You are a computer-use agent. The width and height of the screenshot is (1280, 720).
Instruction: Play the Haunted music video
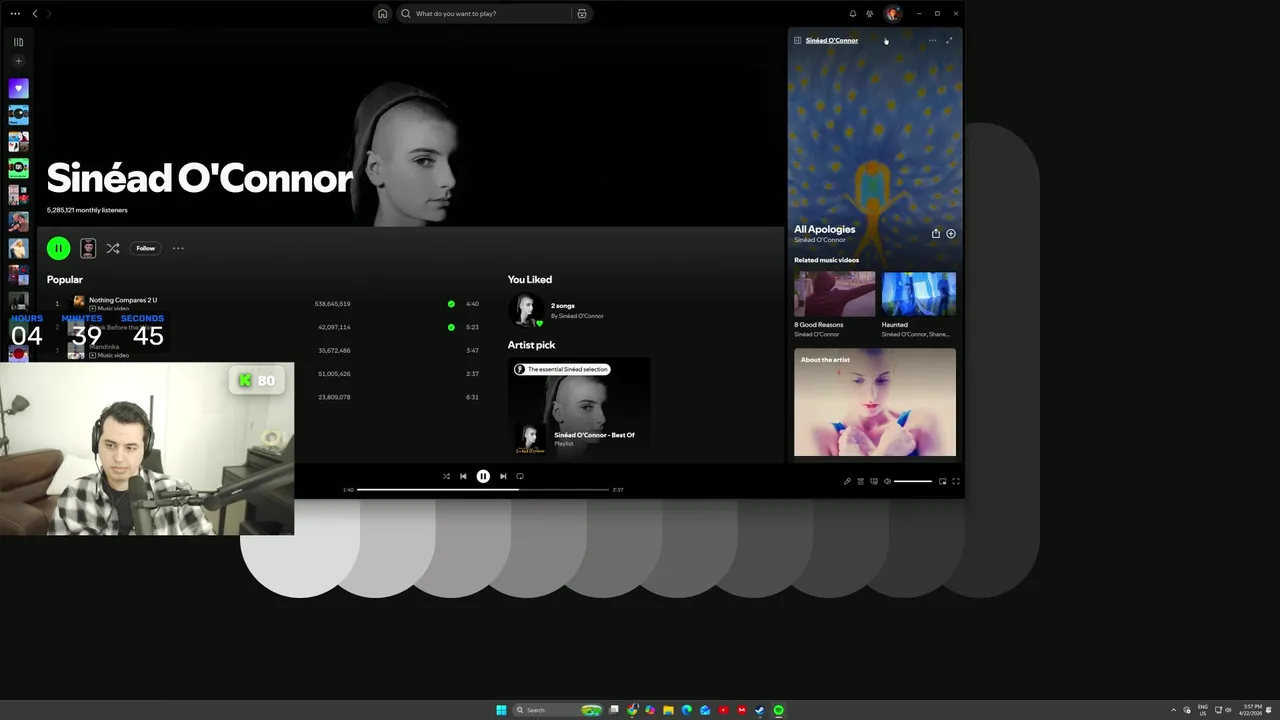point(919,294)
